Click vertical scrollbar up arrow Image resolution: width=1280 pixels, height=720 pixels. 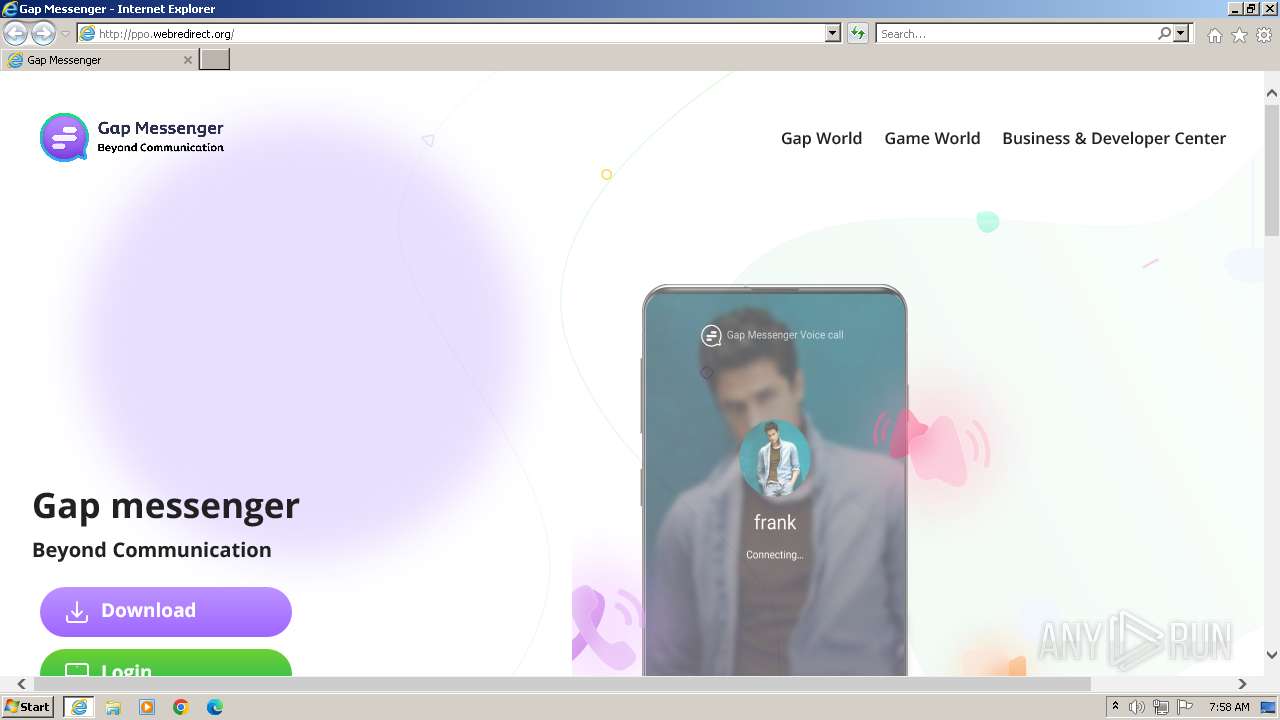(1272, 93)
